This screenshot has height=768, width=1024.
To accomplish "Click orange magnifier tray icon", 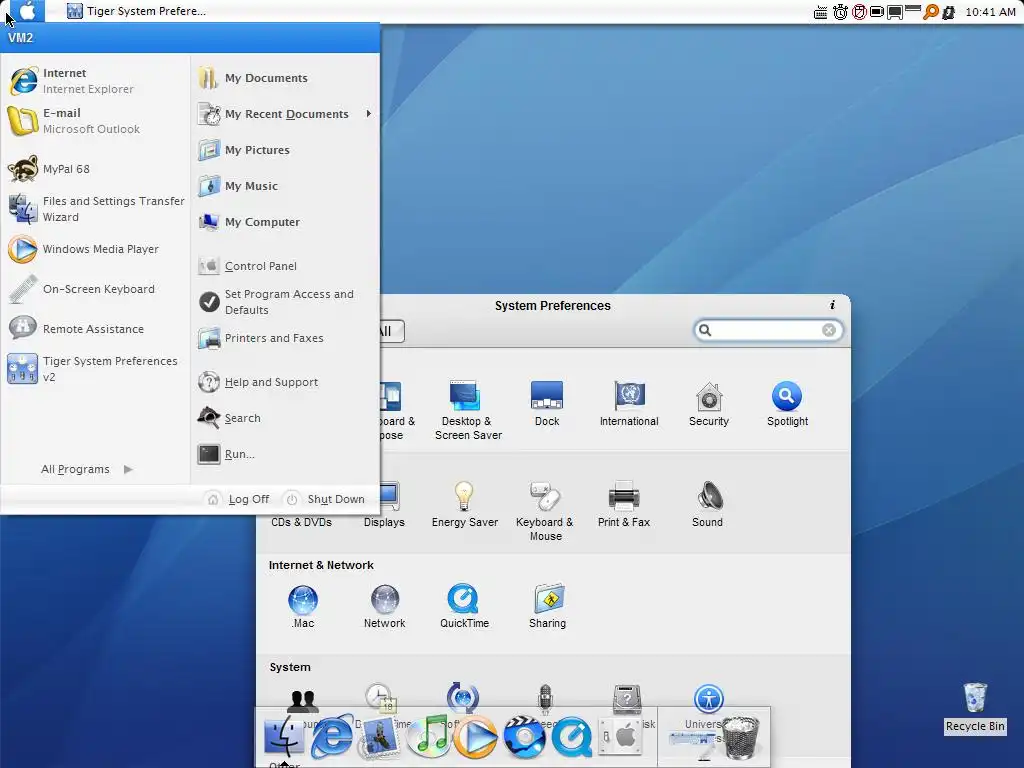I will [930, 12].
